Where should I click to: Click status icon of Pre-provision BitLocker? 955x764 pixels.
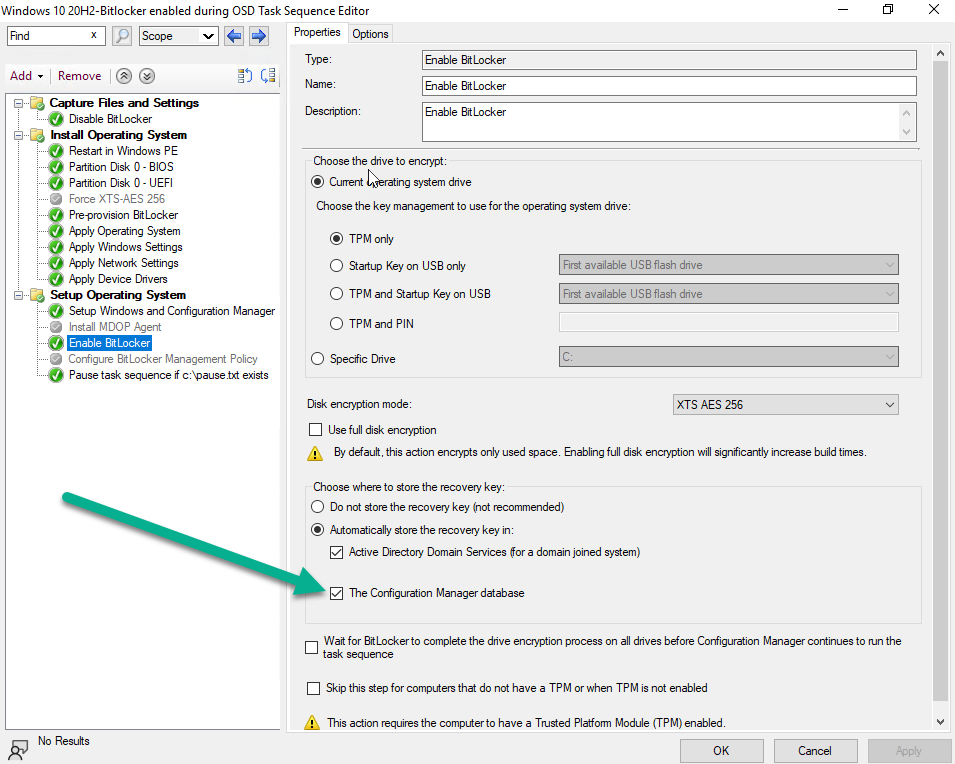click(56, 215)
